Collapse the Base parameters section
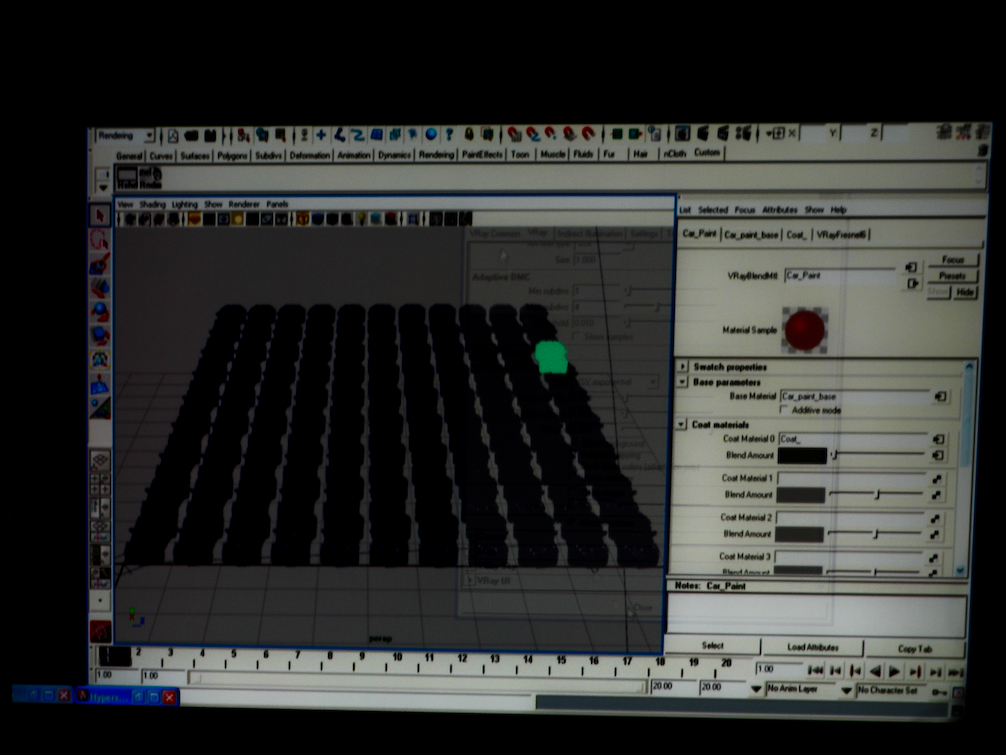Screen dimensions: 1006x755 (x=682, y=382)
